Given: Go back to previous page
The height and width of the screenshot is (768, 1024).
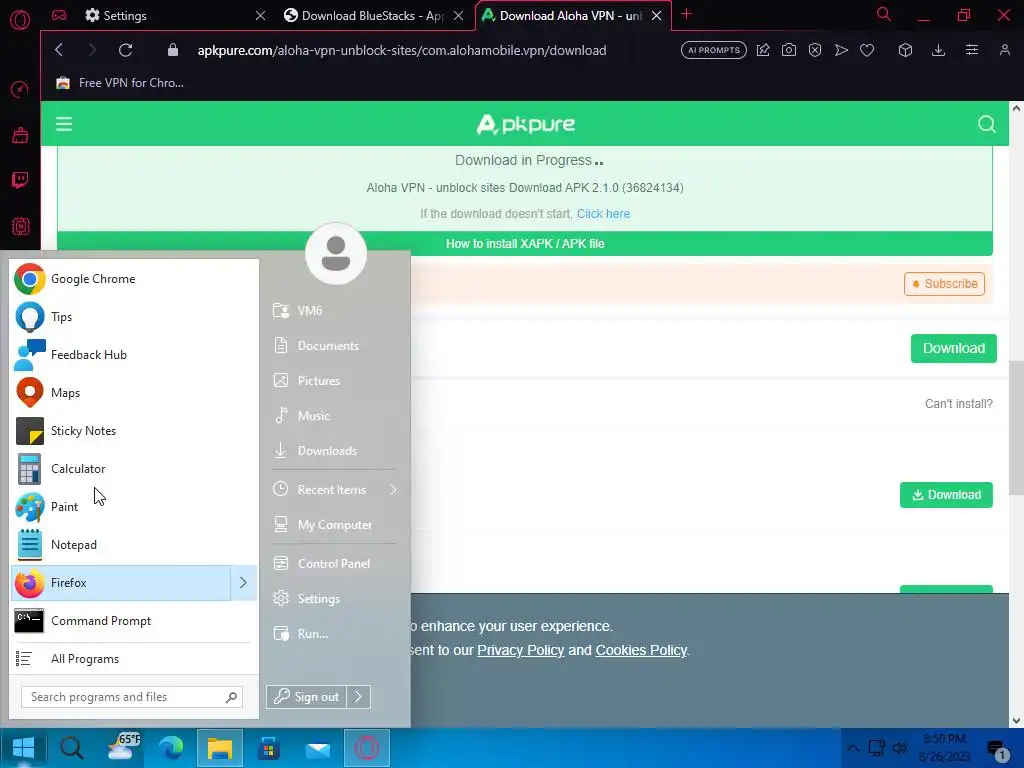Looking at the screenshot, I should (x=59, y=50).
